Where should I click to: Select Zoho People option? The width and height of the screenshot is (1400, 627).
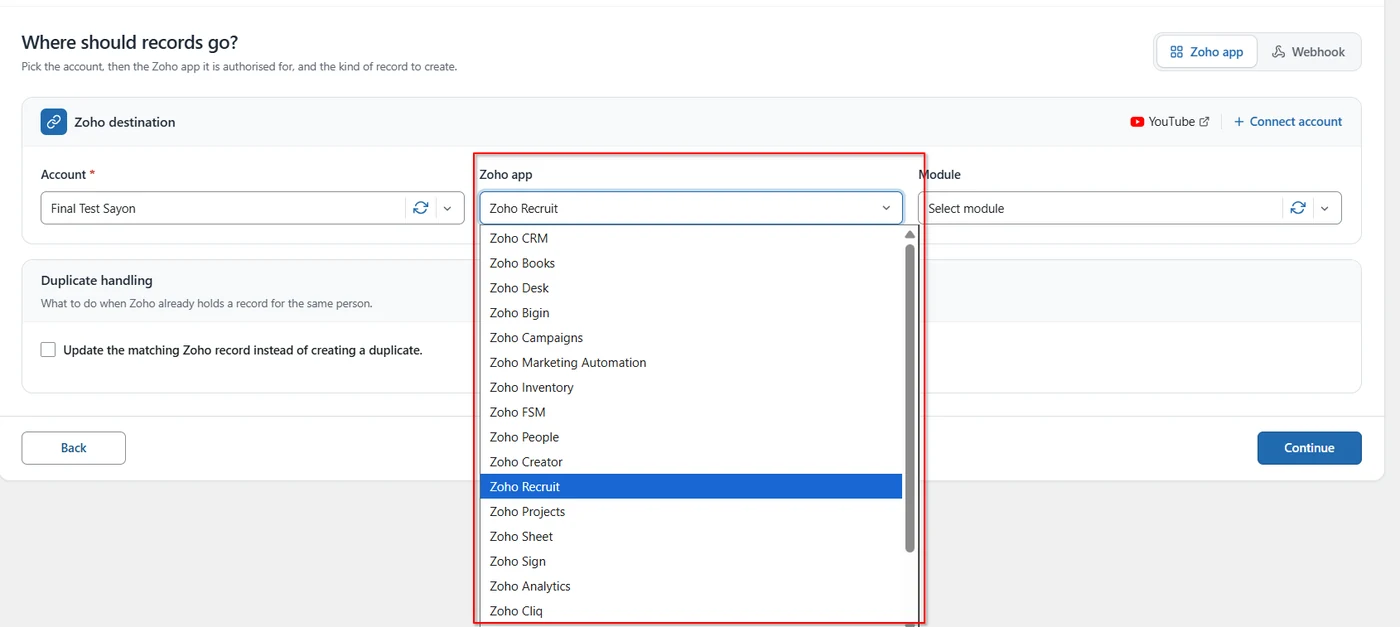pyautogui.click(x=691, y=437)
